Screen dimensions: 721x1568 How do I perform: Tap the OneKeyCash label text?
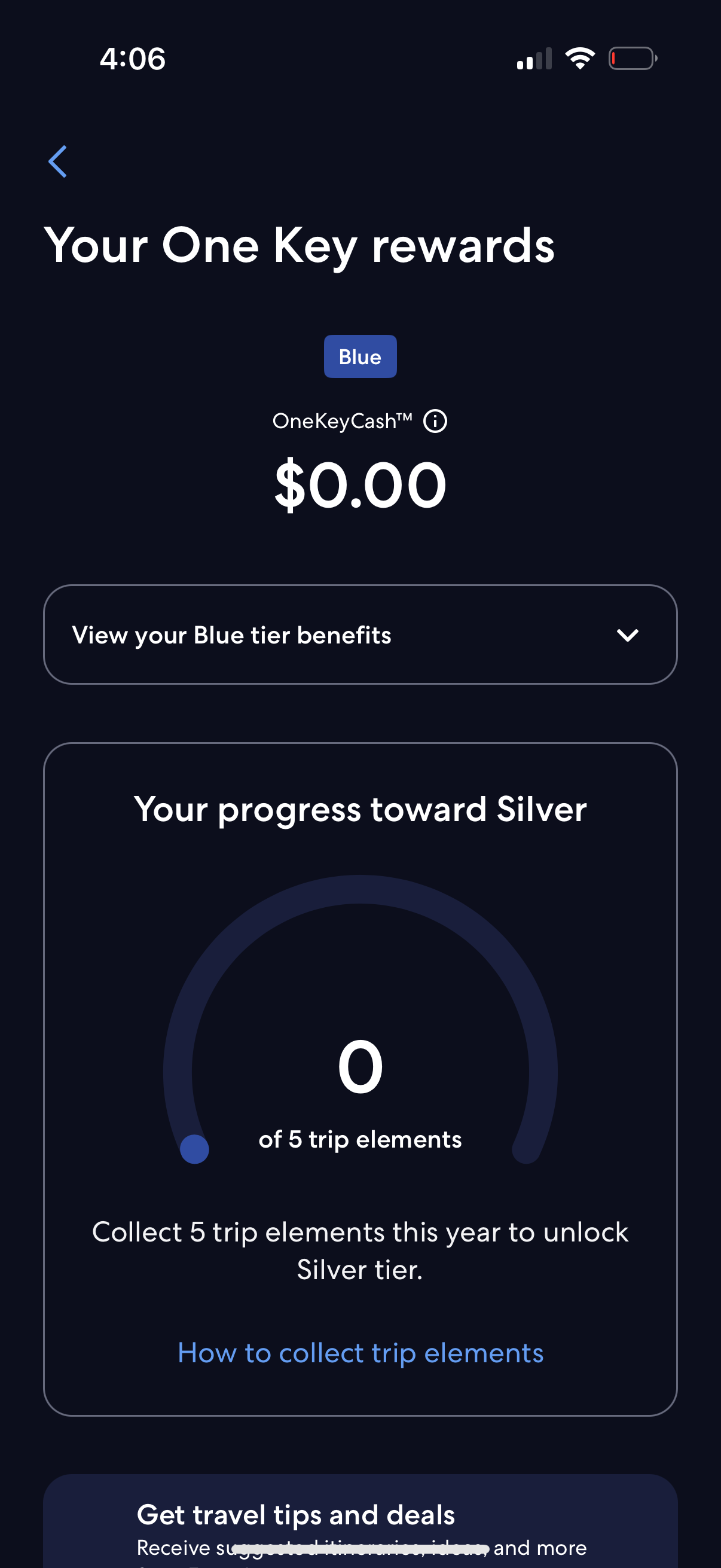pos(342,421)
